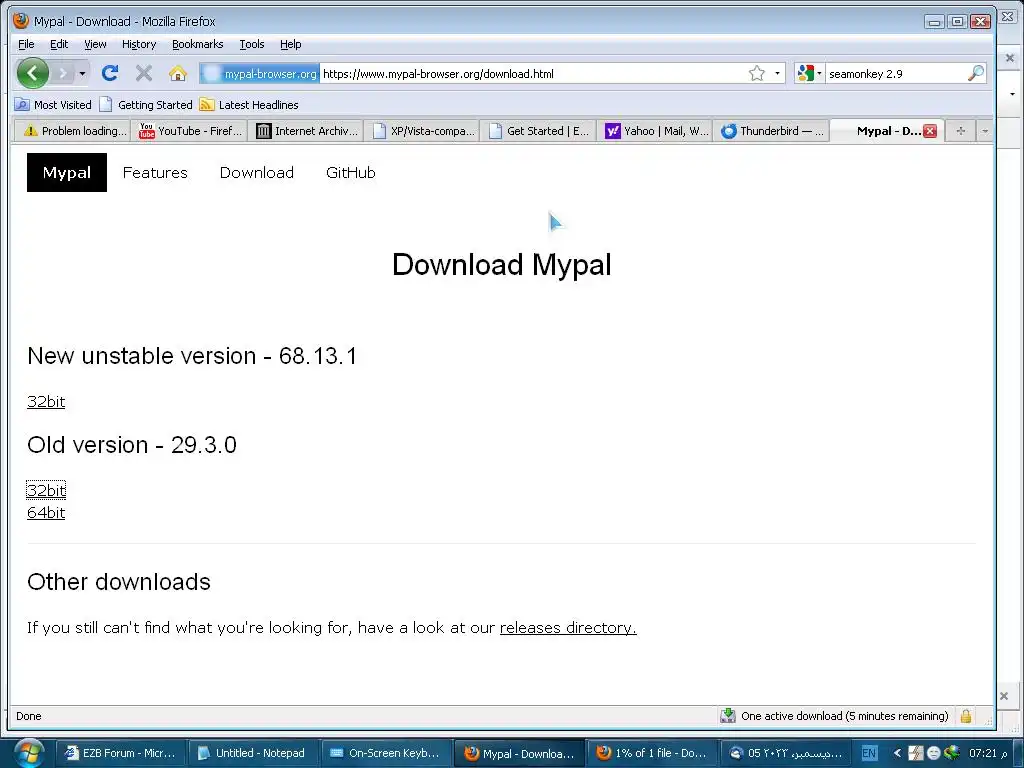
Task: Open the Download nav link
Action: [257, 172]
